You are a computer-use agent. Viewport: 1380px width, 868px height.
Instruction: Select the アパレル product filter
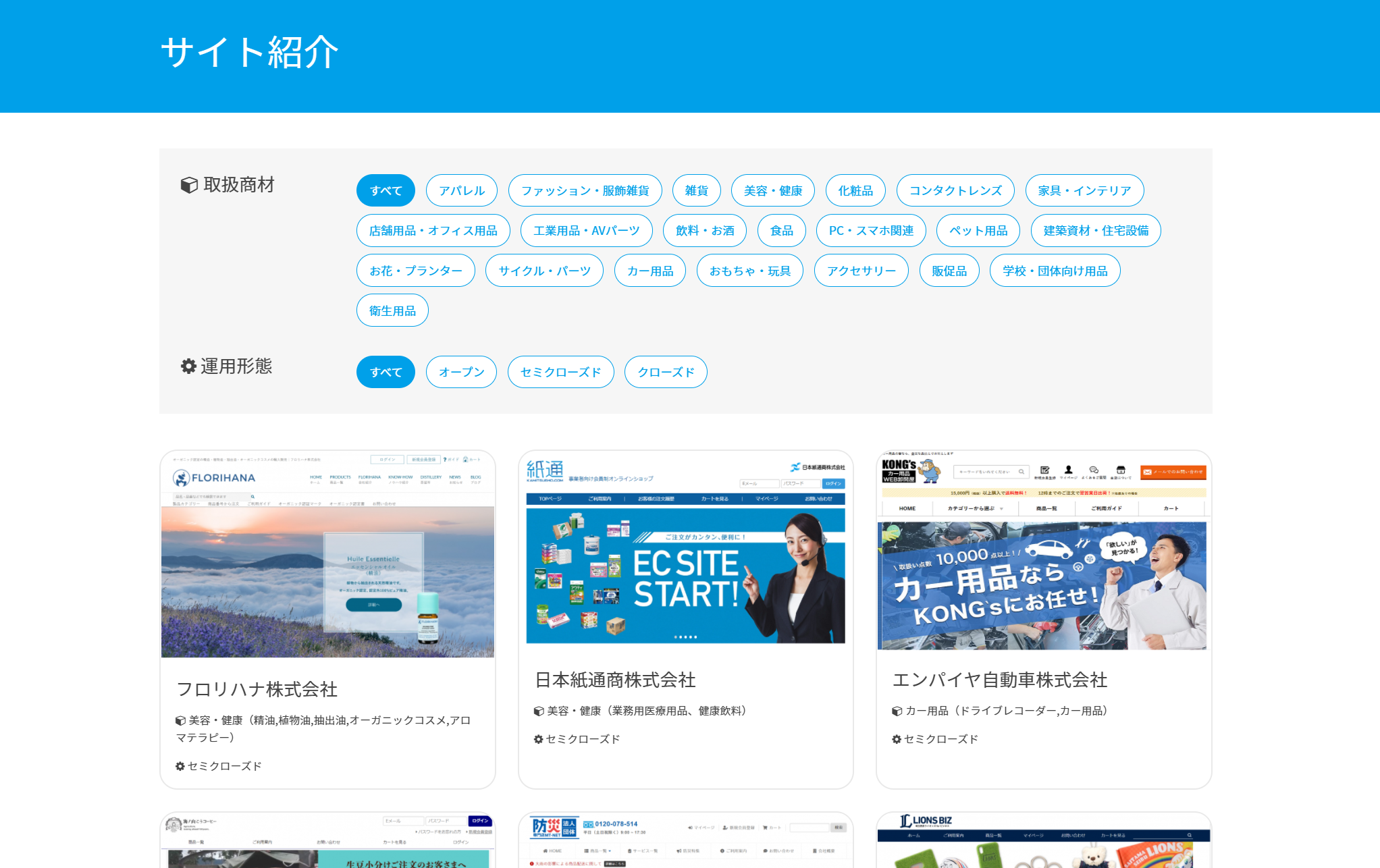[x=462, y=190]
